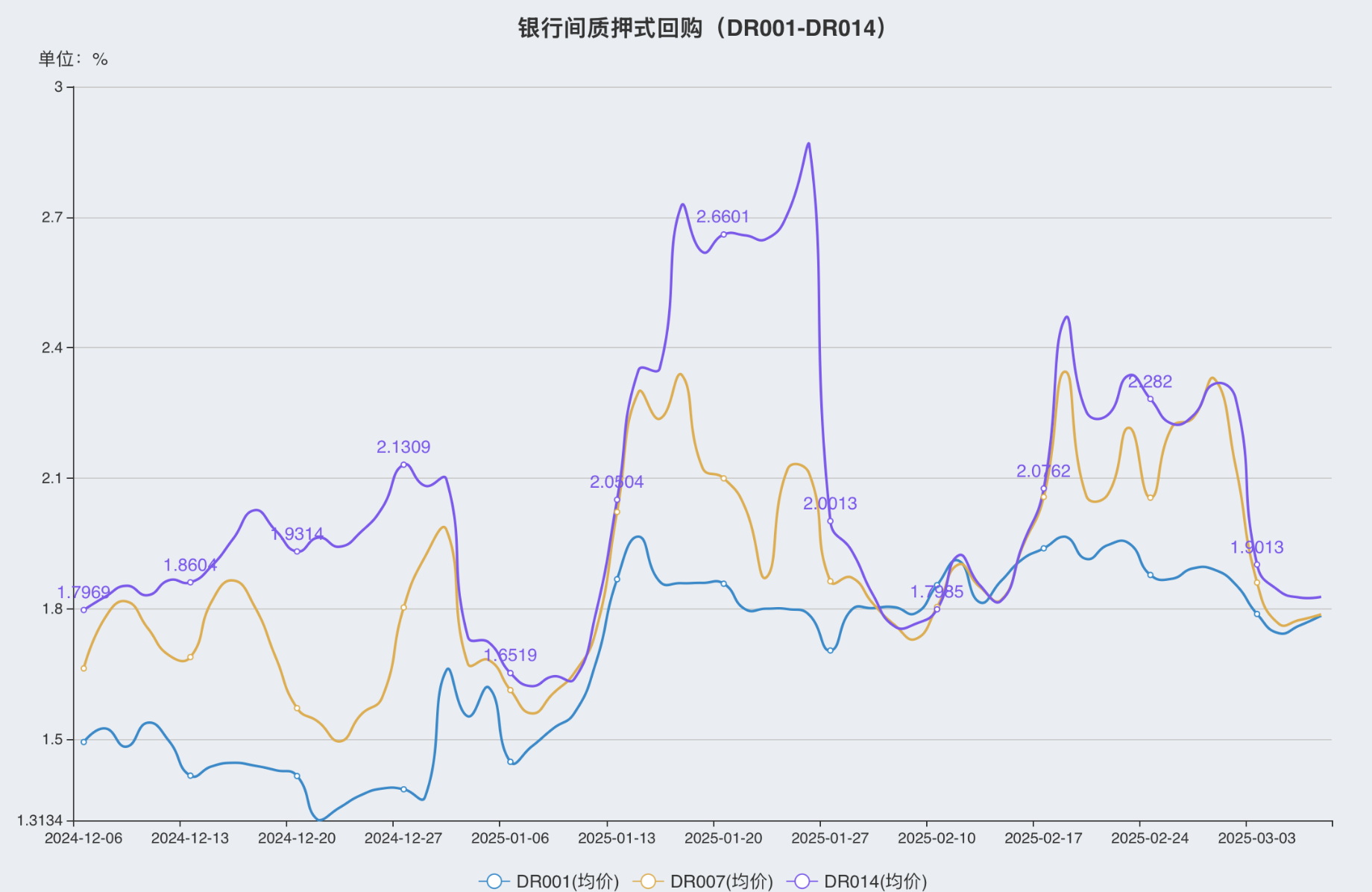This screenshot has width=1372, height=892.
Task: Select the blue DR001 point at 2024-12-20
Action: click(x=297, y=776)
